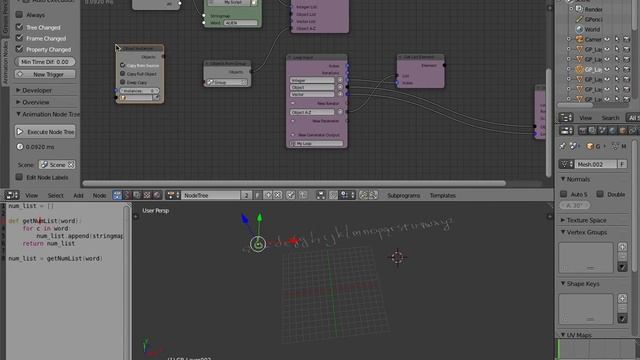Toggle the Tree Changed checkbox
The image size is (640, 360).
(19, 27)
